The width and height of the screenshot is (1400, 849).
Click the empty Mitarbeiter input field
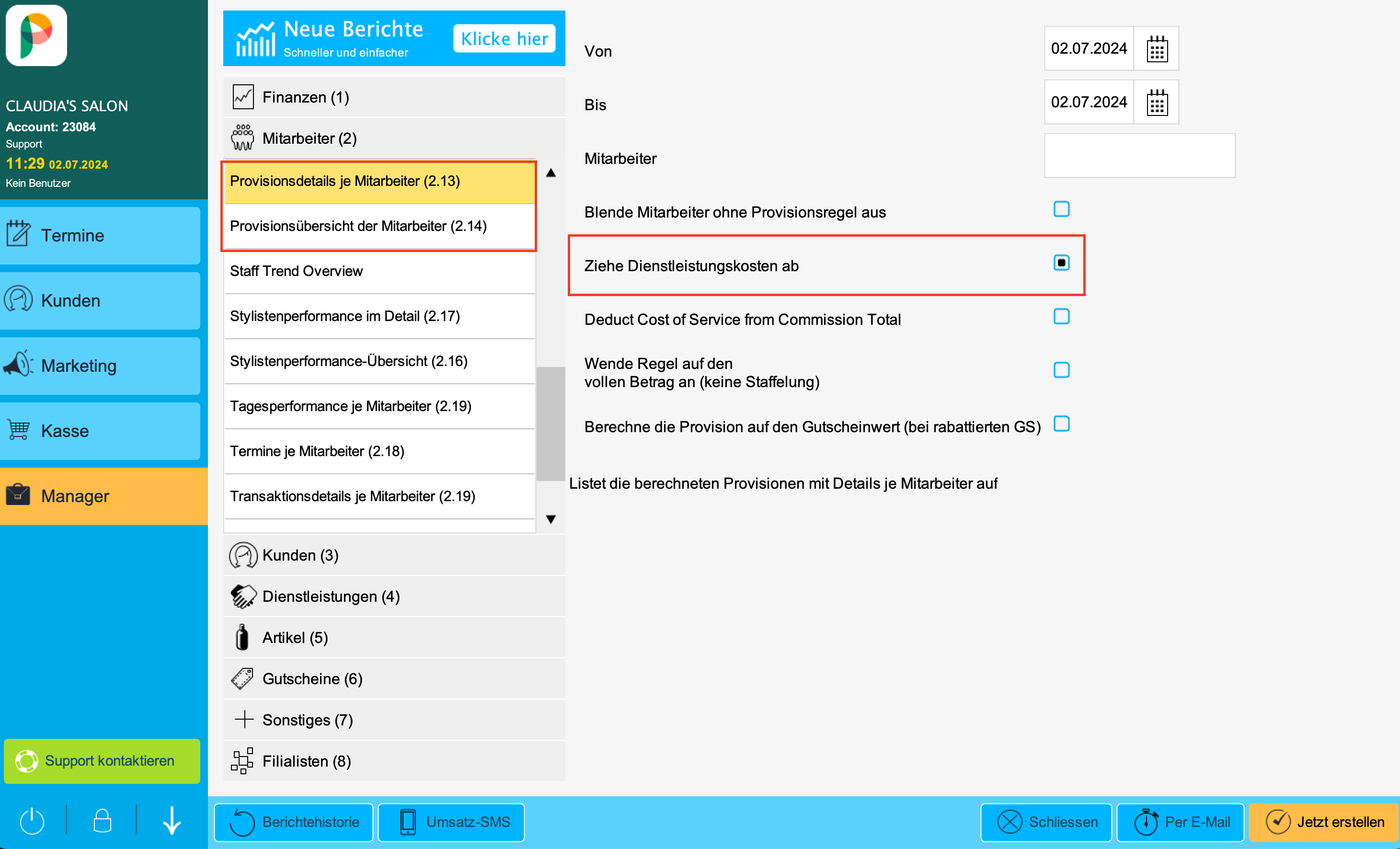[1139, 156]
